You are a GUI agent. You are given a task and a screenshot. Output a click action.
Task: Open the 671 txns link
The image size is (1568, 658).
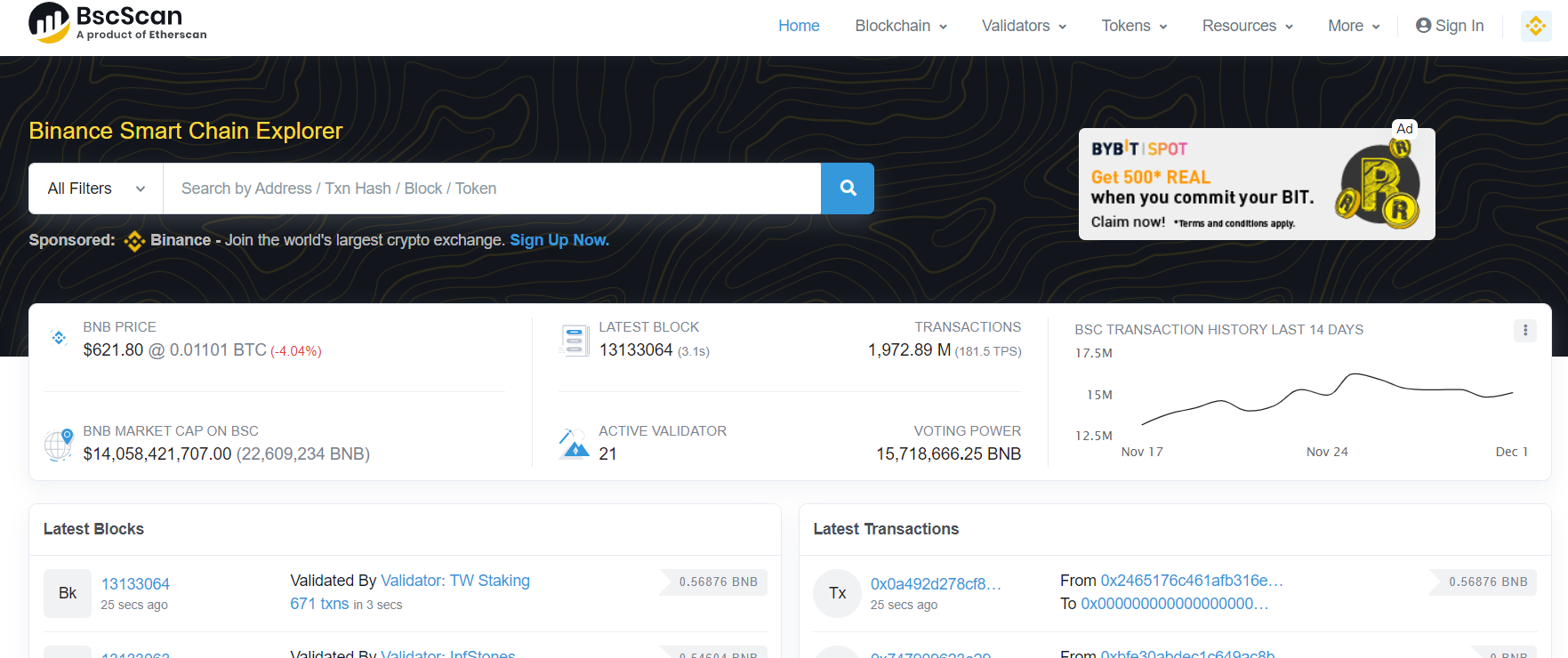(319, 604)
